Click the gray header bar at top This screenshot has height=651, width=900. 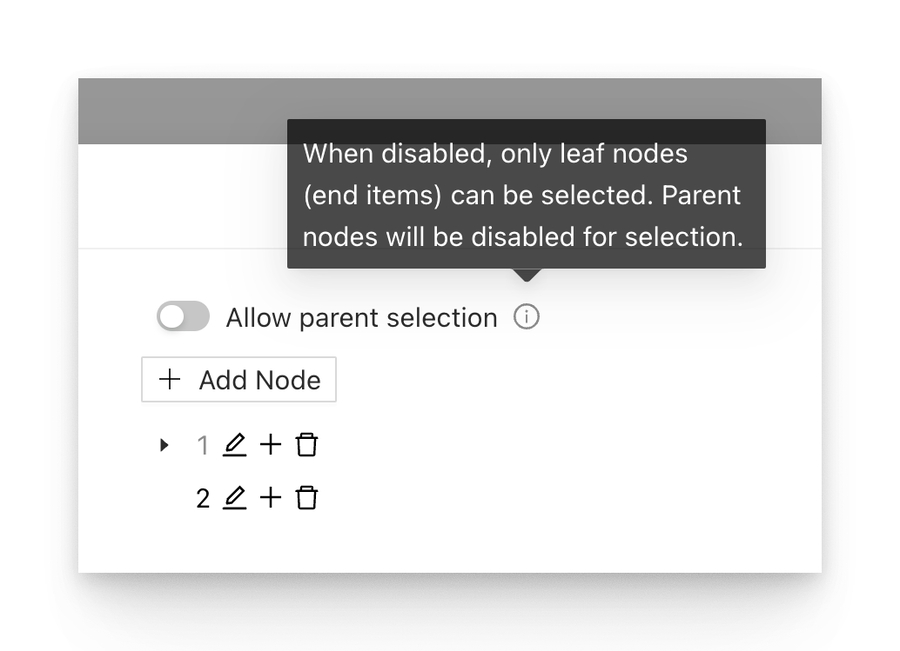(180, 111)
